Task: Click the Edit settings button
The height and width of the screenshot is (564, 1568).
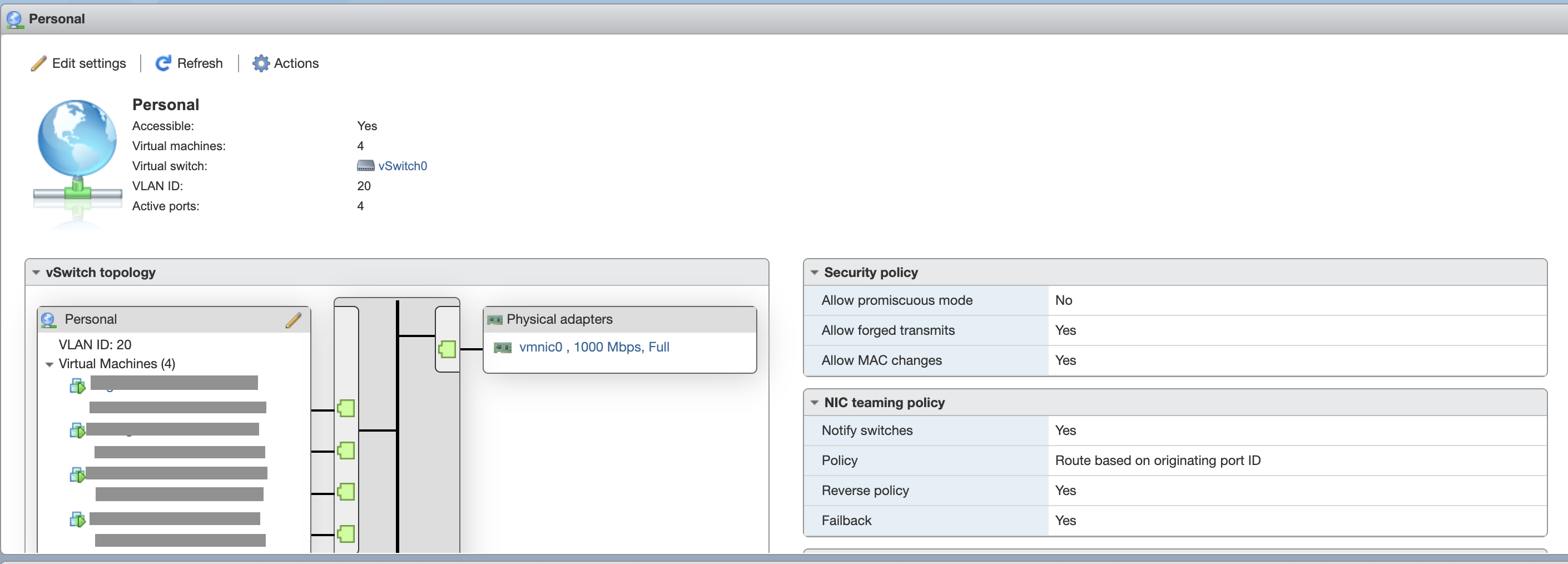Action: coord(89,63)
